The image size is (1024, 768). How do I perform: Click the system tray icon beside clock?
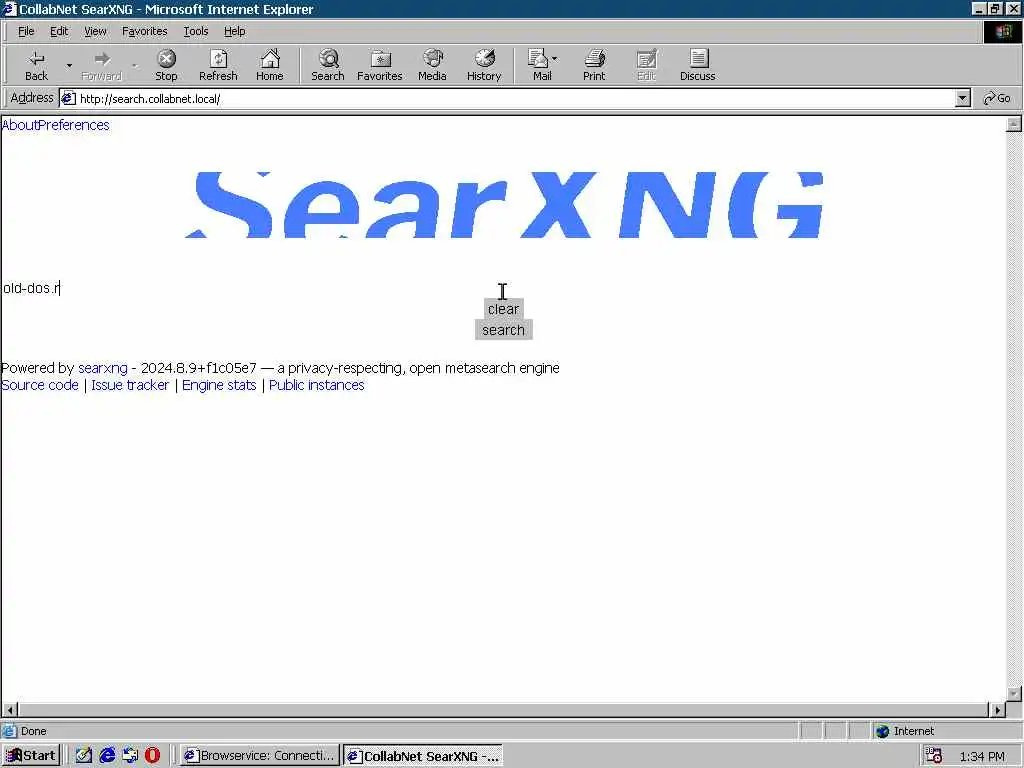[x=934, y=756]
